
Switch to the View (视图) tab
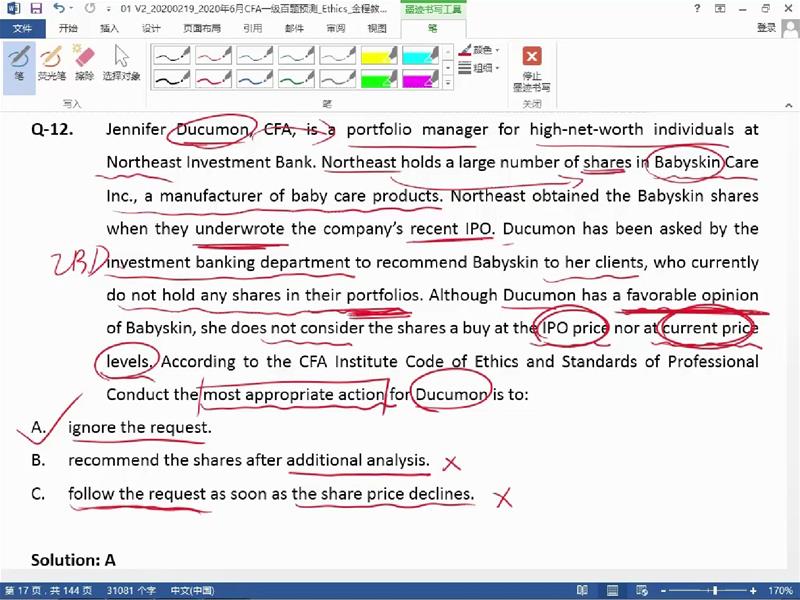377,29
